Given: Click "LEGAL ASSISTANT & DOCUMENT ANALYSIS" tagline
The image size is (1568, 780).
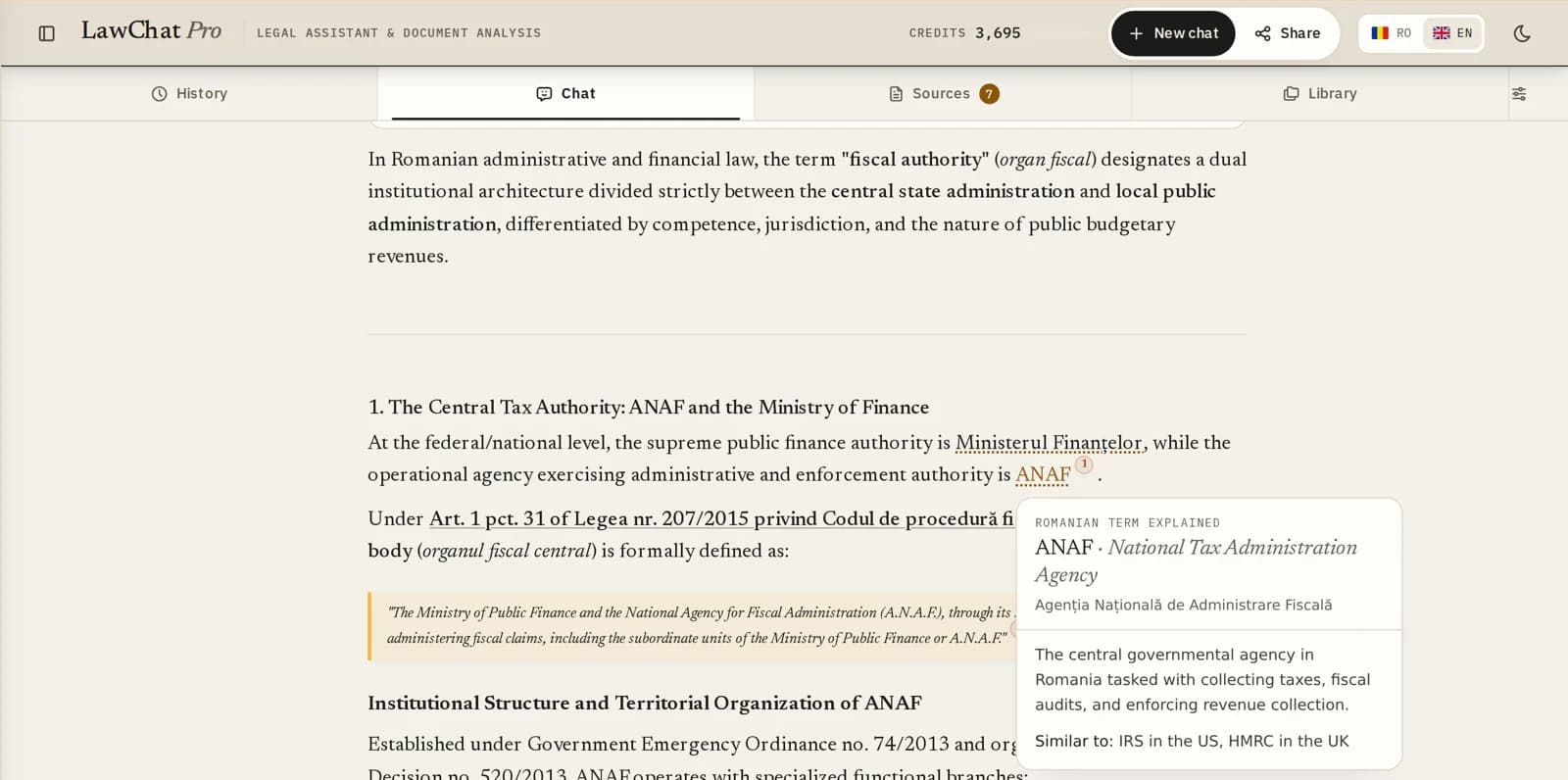Looking at the screenshot, I should click(x=399, y=33).
